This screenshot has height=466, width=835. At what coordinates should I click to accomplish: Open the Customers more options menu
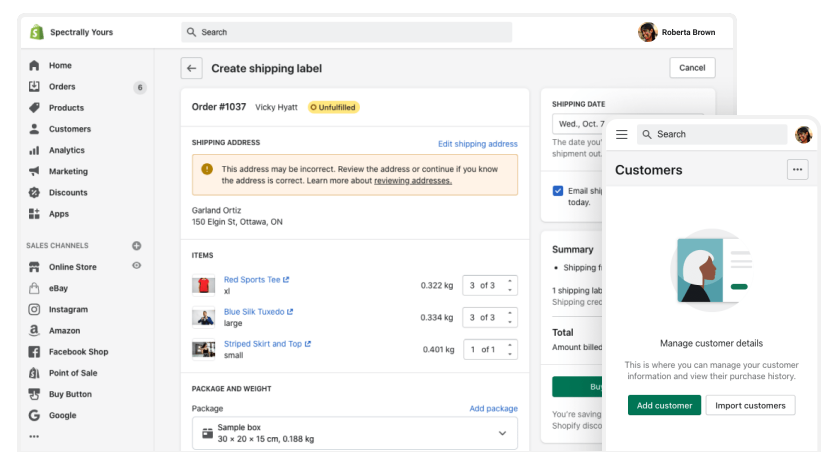pyautogui.click(x=797, y=170)
